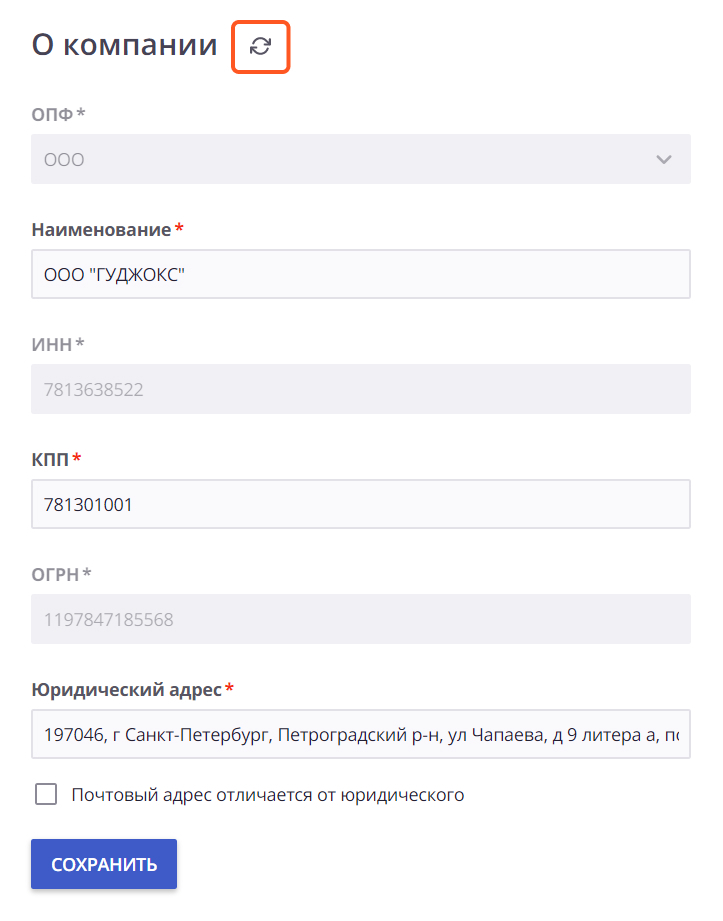
Task: Click the ОГРН field with 1197847185568
Action: [x=361, y=619]
